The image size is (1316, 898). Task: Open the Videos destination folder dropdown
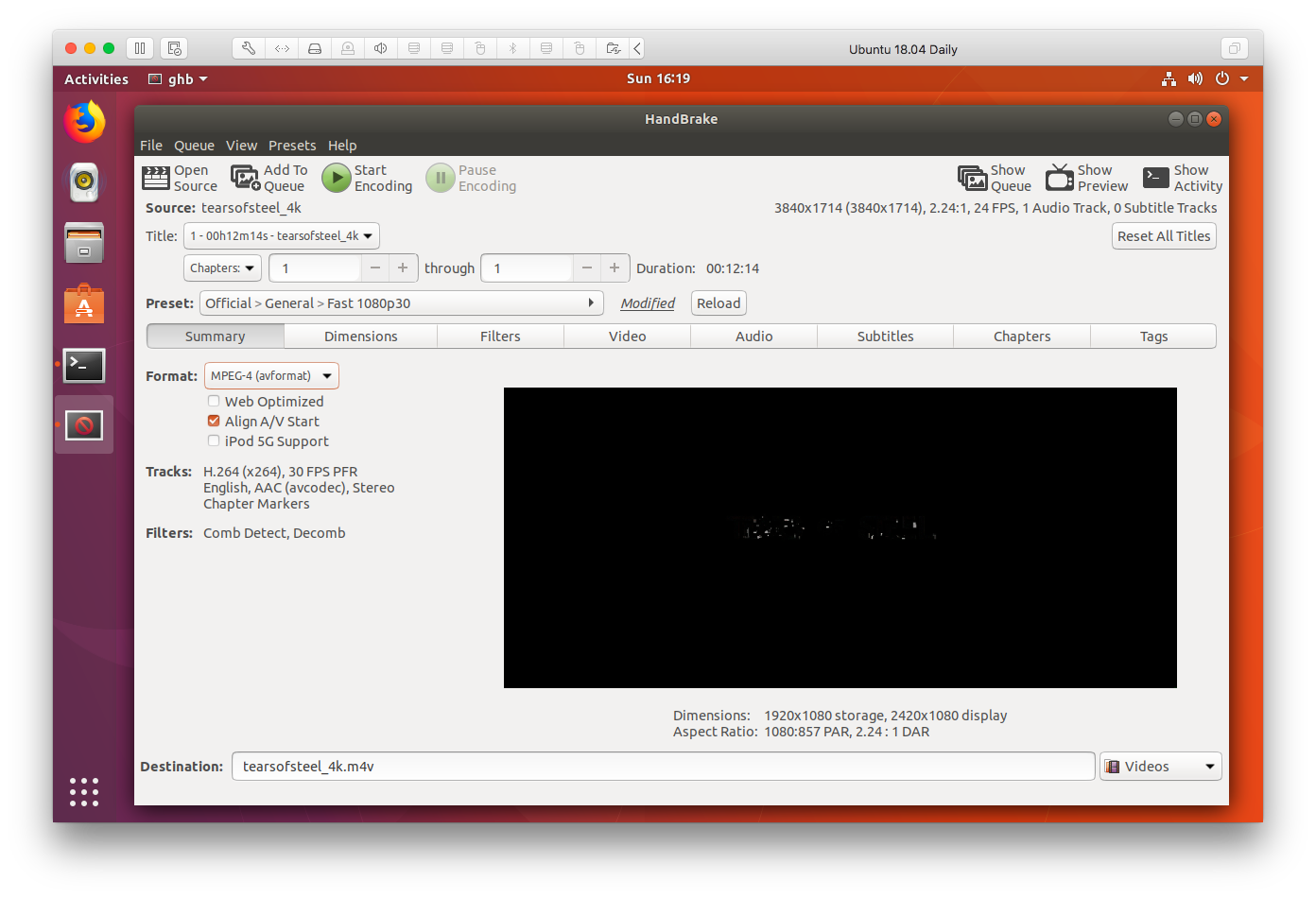click(x=1161, y=767)
